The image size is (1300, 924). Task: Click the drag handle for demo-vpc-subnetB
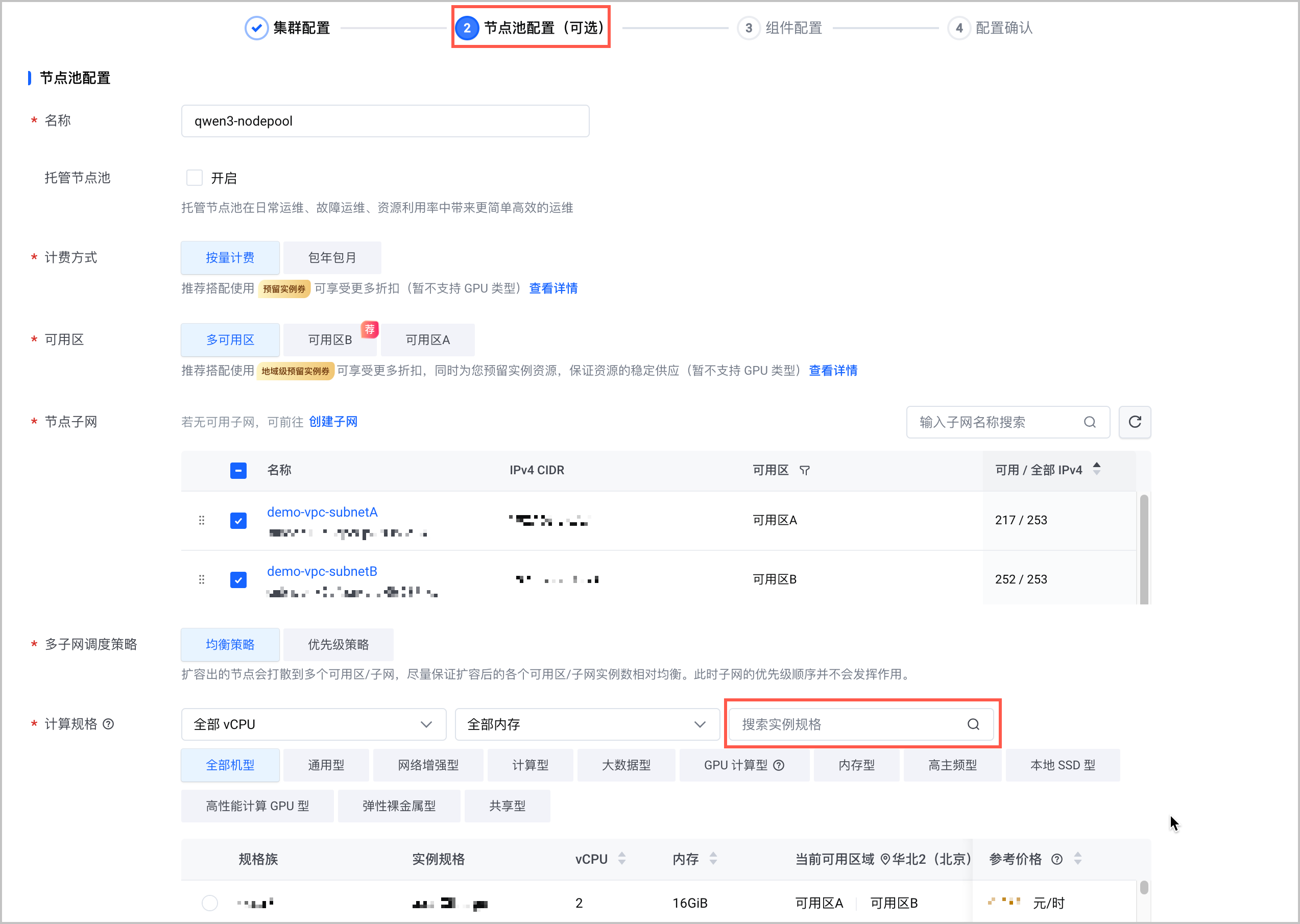[x=201, y=580]
